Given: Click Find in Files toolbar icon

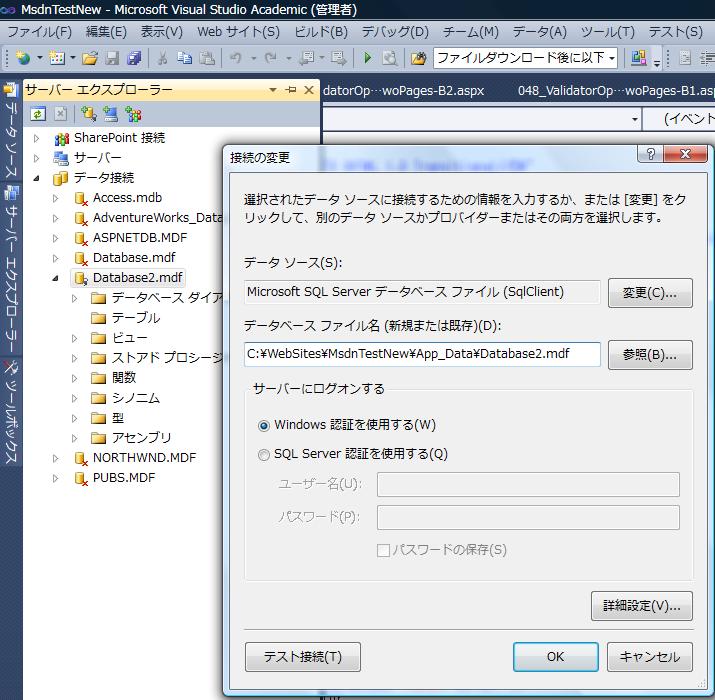Looking at the screenshot, I should (418, 58).
